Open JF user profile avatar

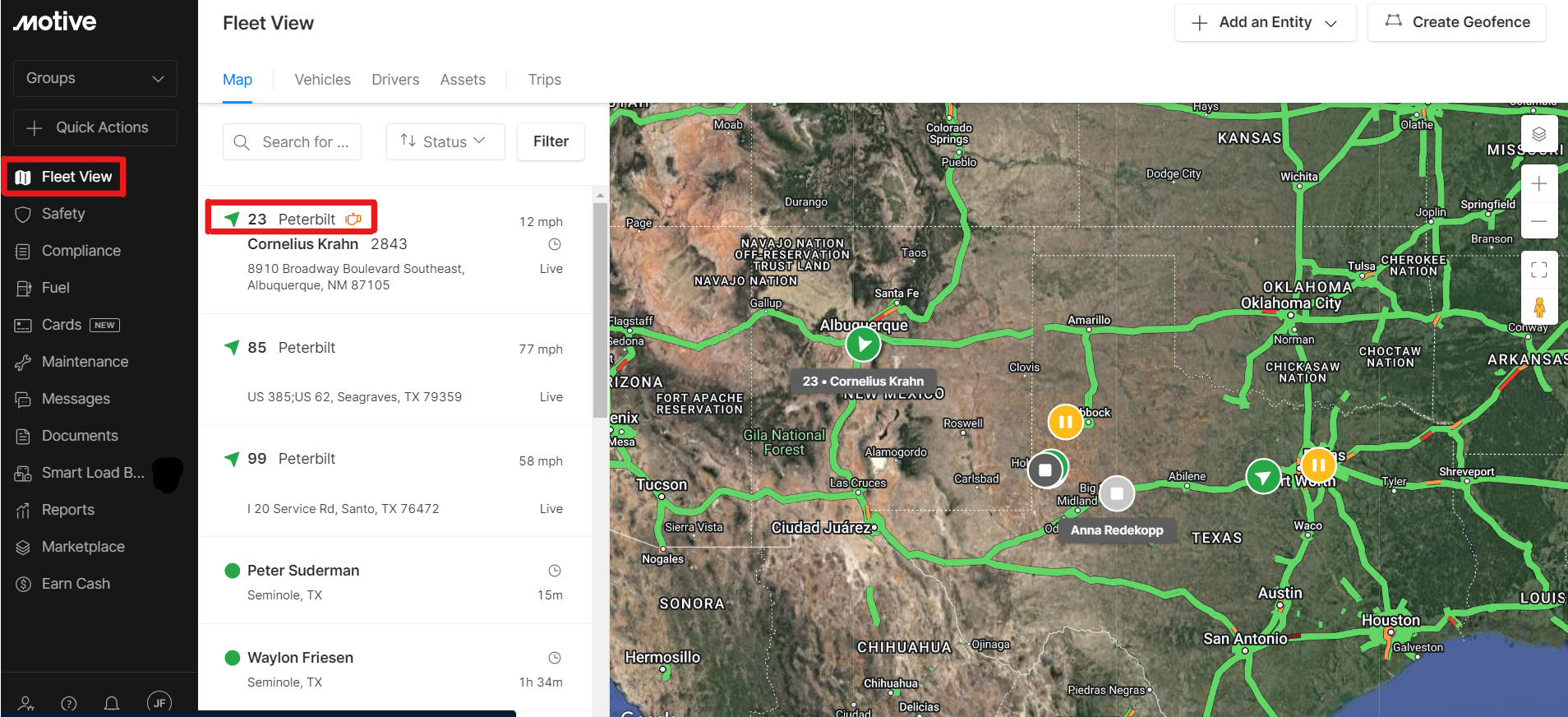[x=159, y=702]
